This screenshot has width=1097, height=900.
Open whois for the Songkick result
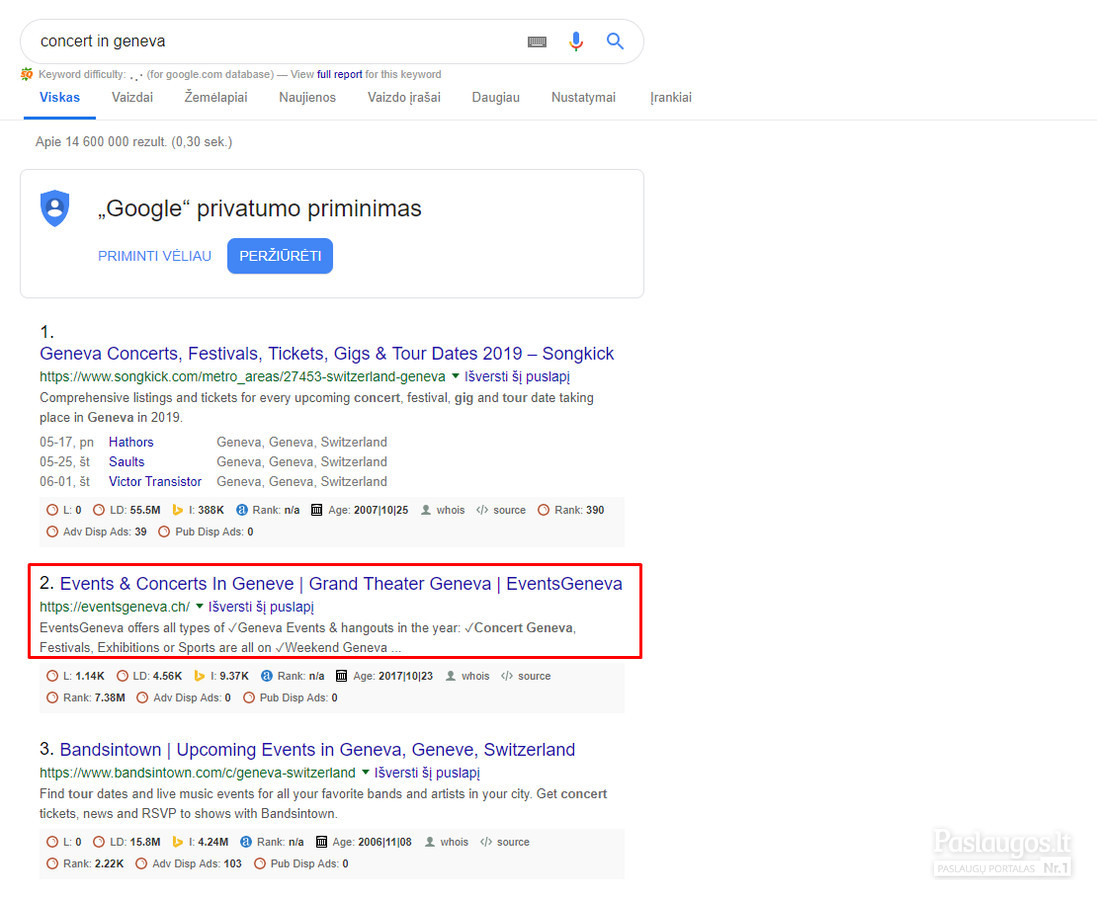(x=443, y=510)
